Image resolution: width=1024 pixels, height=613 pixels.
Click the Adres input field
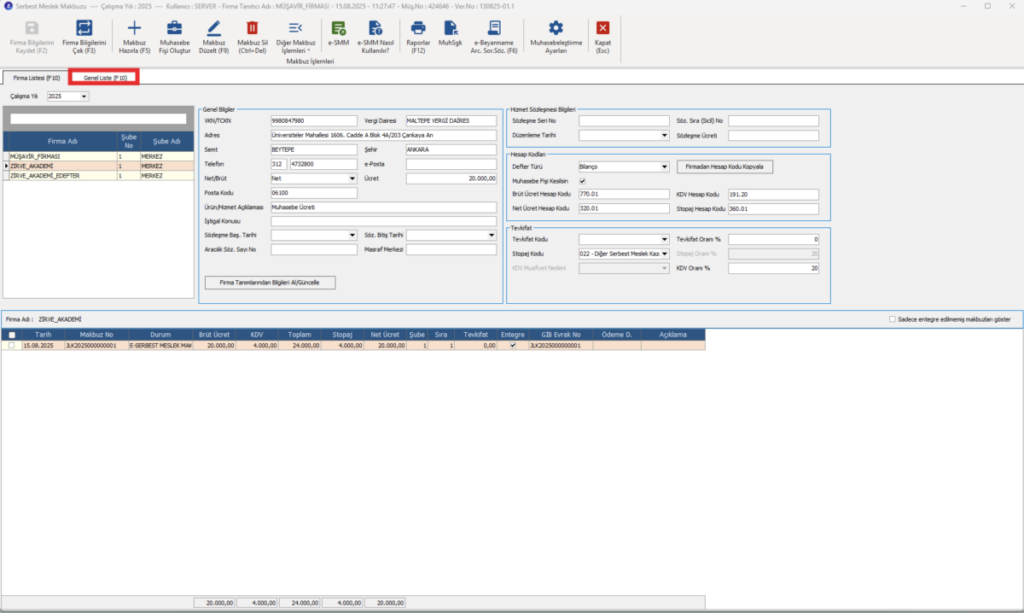[383, 135]
